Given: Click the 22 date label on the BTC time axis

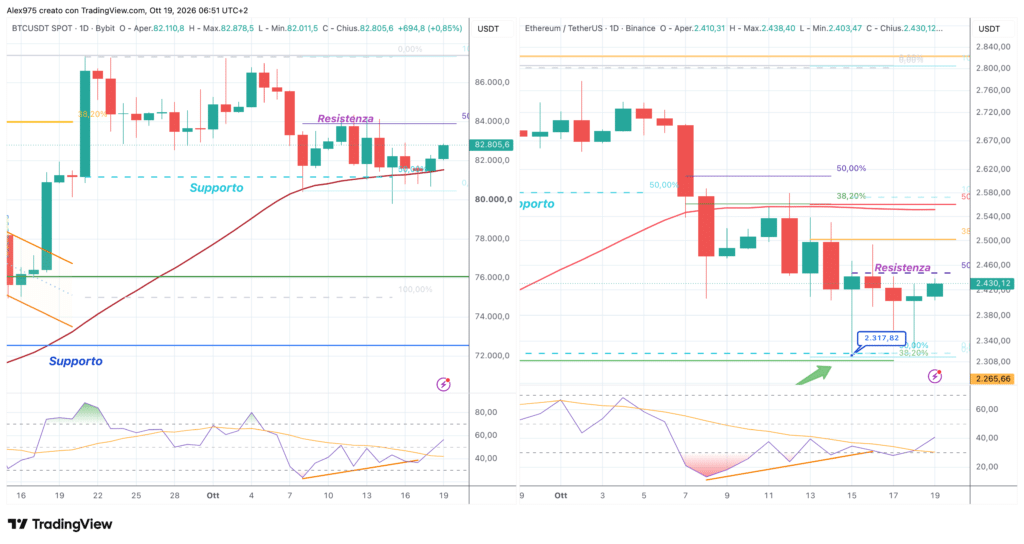Looking at the screenshot, I should pyautogui.click(x=97, y=496).
